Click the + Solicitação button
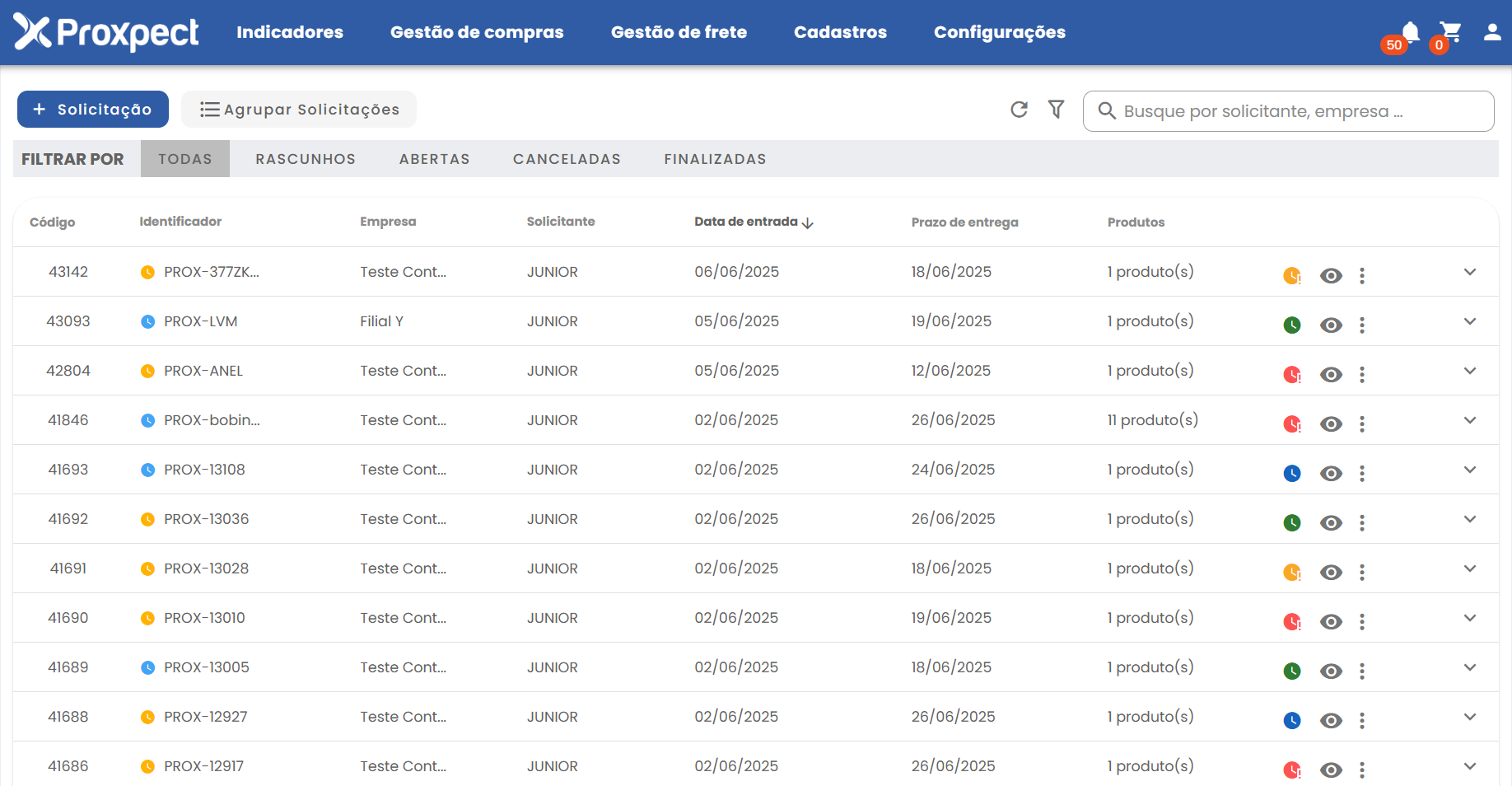 coord(93,110)
